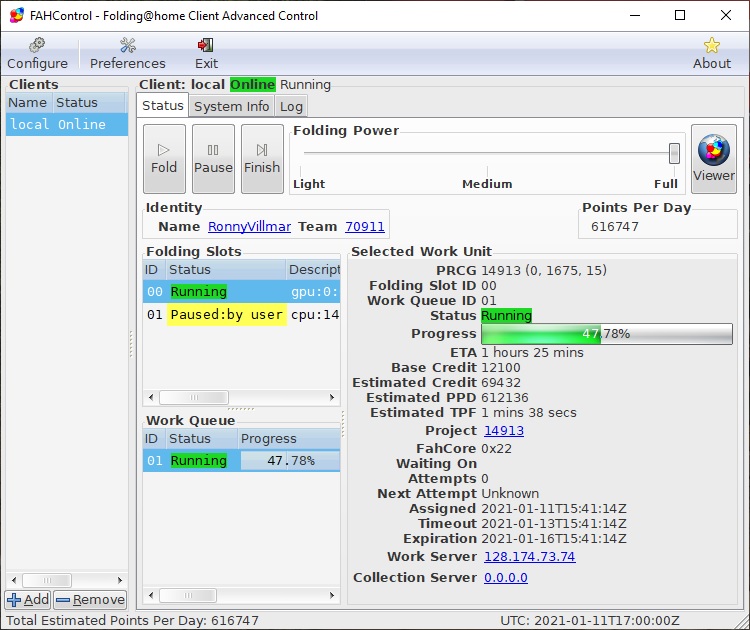
Task: Click Folding Slots scrollbar left arrow
Action: [x=151, y=397]
